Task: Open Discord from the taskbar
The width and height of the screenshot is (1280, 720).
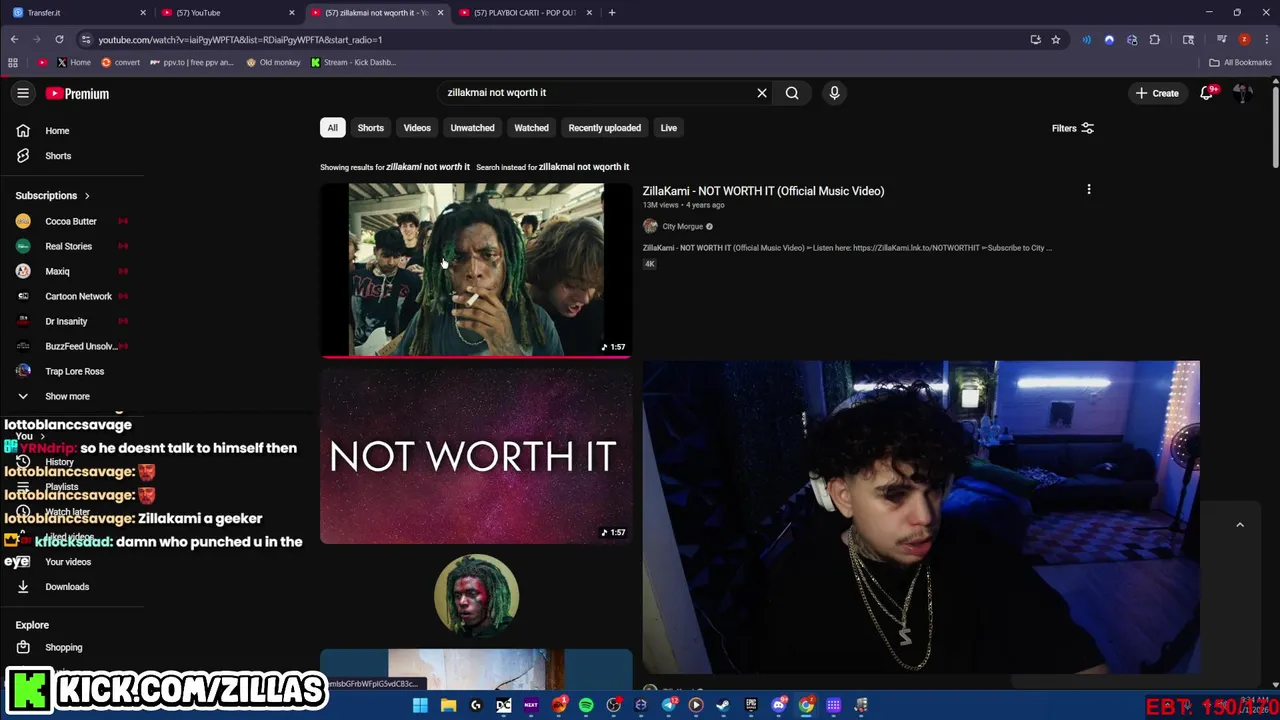Action: tap(779, 705)
